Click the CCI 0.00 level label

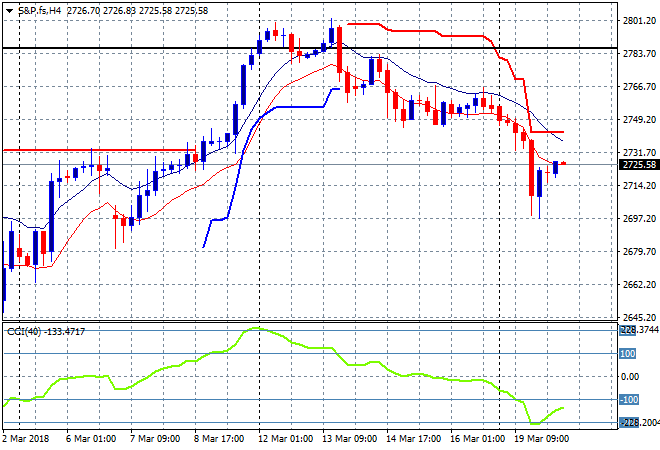[x=630, y=377]
